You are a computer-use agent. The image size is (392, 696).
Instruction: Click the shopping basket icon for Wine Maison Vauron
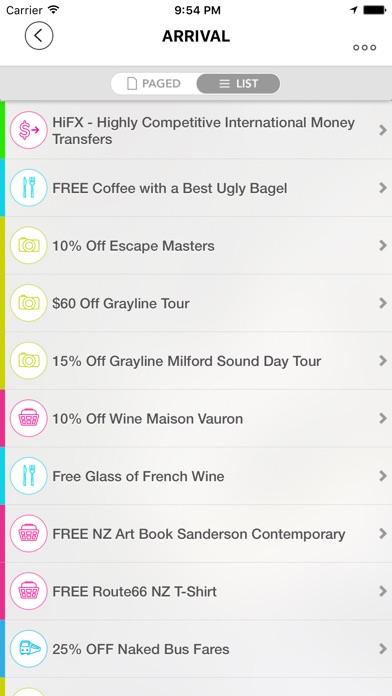pos(28,419)
